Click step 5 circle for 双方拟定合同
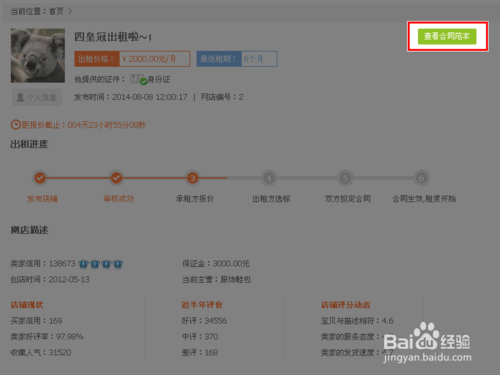Screen dimensions: 500x375 [x=345, y=178]
